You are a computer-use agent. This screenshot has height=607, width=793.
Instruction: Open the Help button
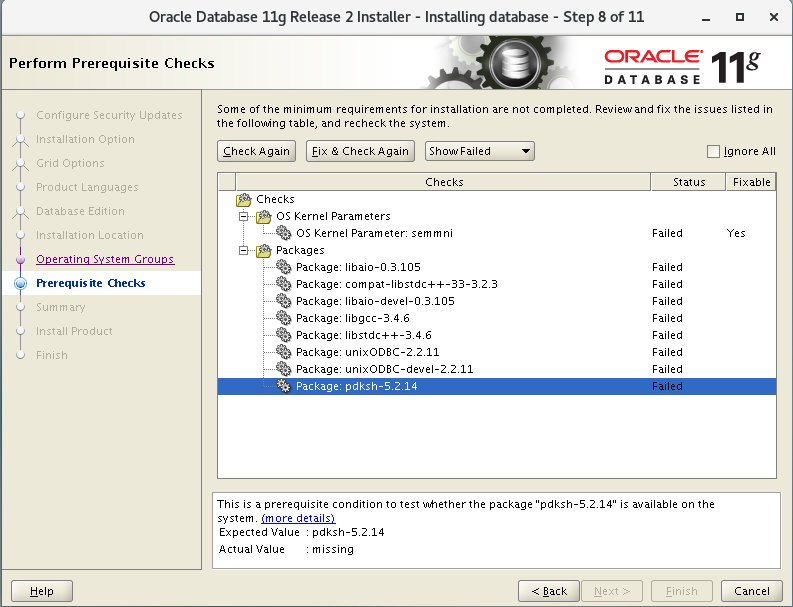(x=41, y=591)
